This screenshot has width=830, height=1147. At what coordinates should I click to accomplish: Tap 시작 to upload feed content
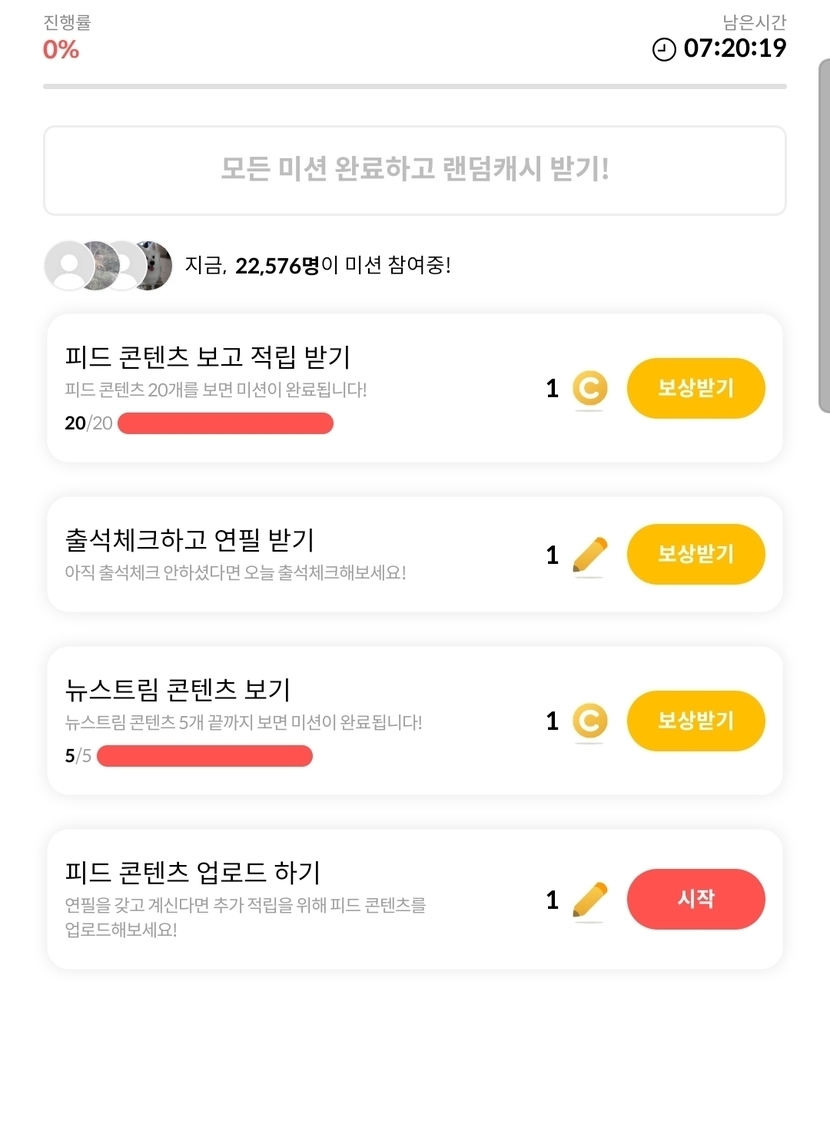[695, 899]
